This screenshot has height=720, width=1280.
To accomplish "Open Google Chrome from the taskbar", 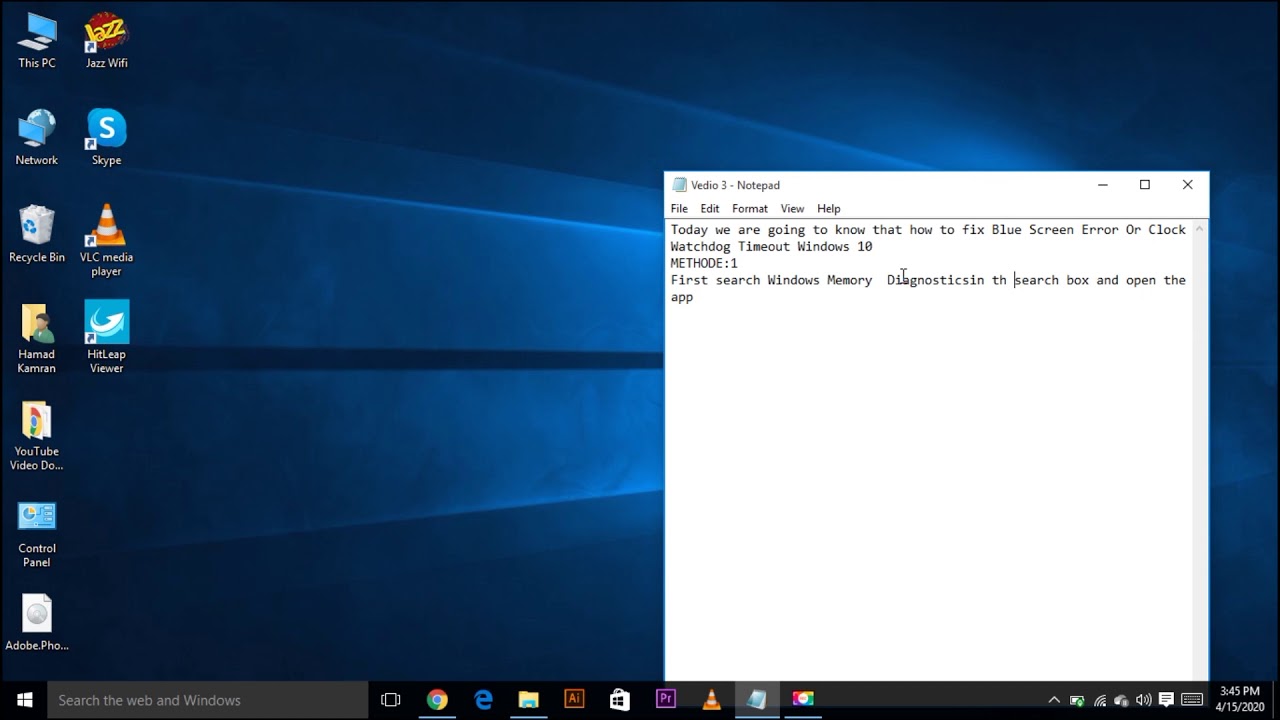I will point(437,700).
